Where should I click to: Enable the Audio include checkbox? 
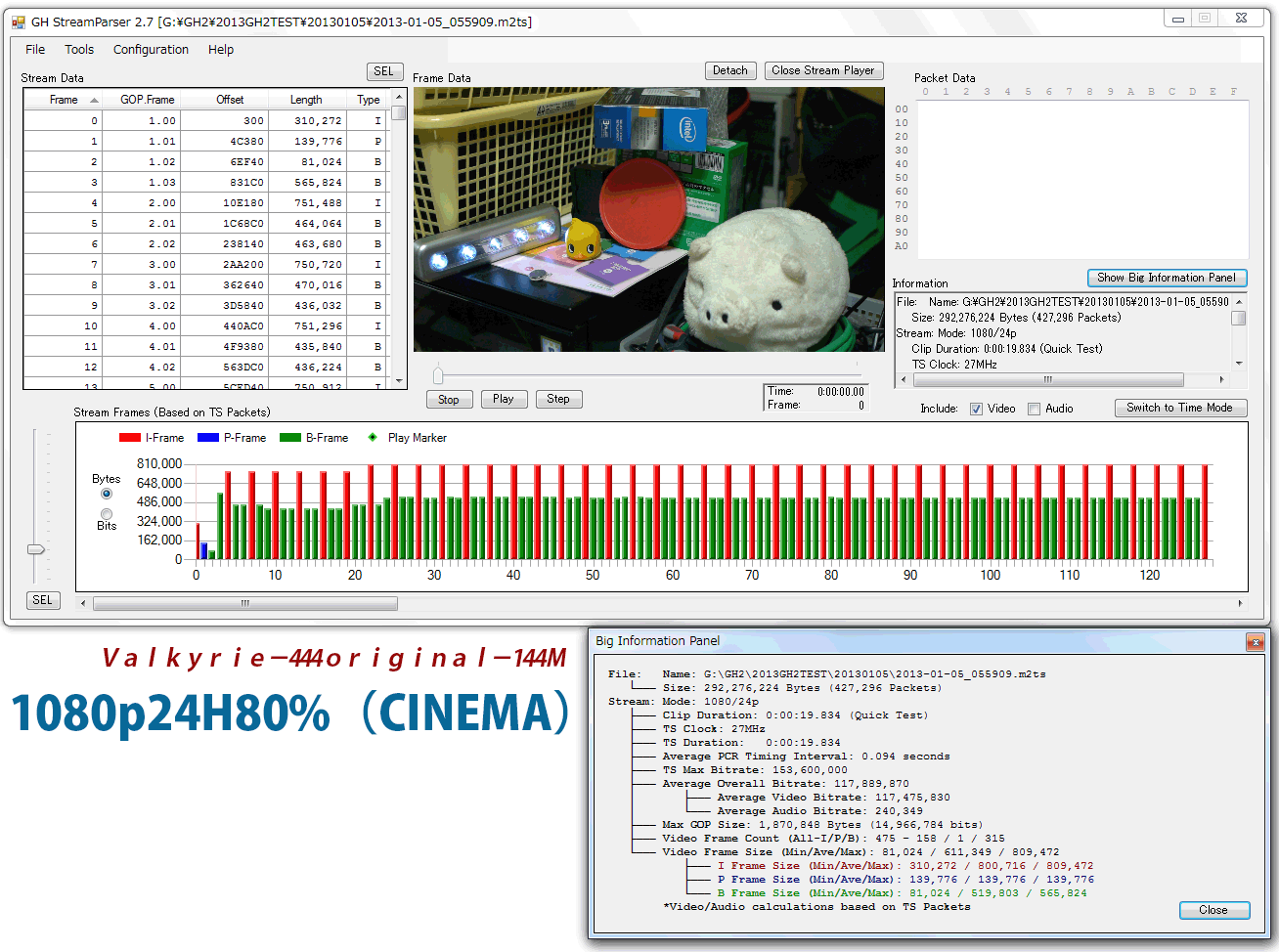[1034, 409]
